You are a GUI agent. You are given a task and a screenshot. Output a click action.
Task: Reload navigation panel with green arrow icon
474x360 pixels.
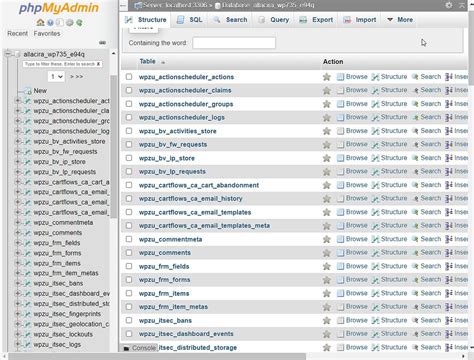[79, 23]
